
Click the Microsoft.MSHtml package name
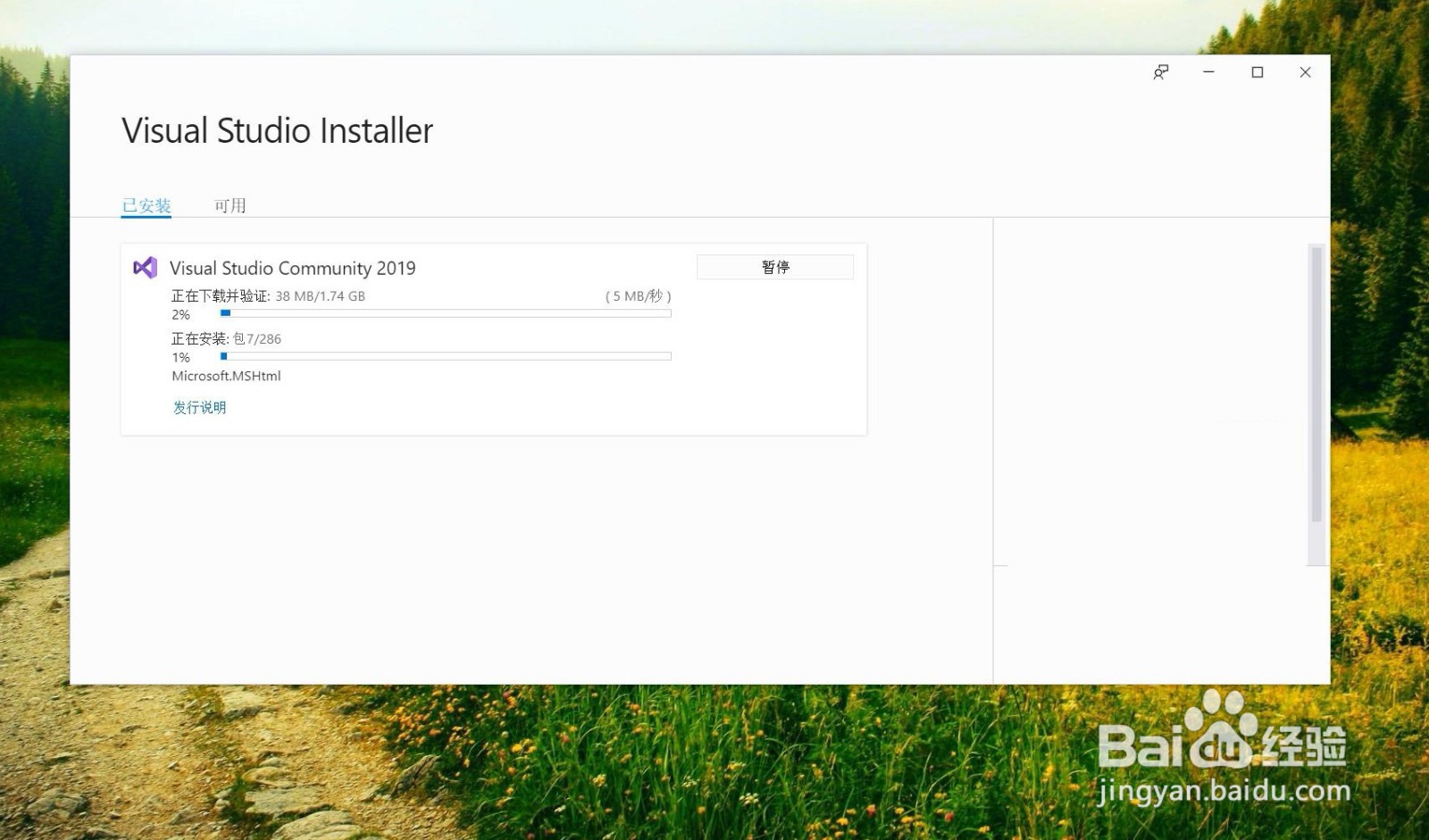(226, 376)
